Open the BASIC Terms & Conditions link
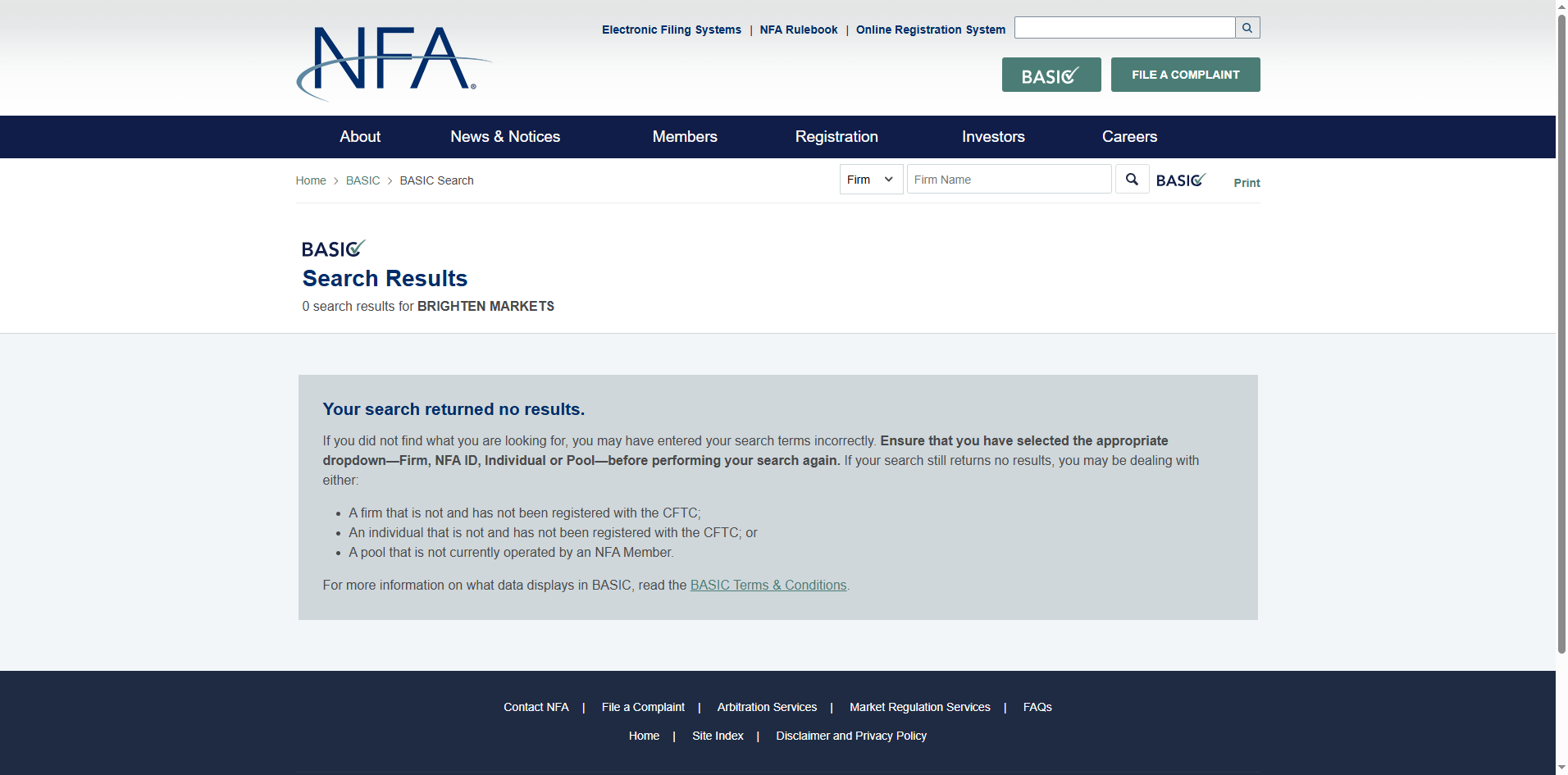The height and width of the screenshot is (775, 1568). pos(768,585)
